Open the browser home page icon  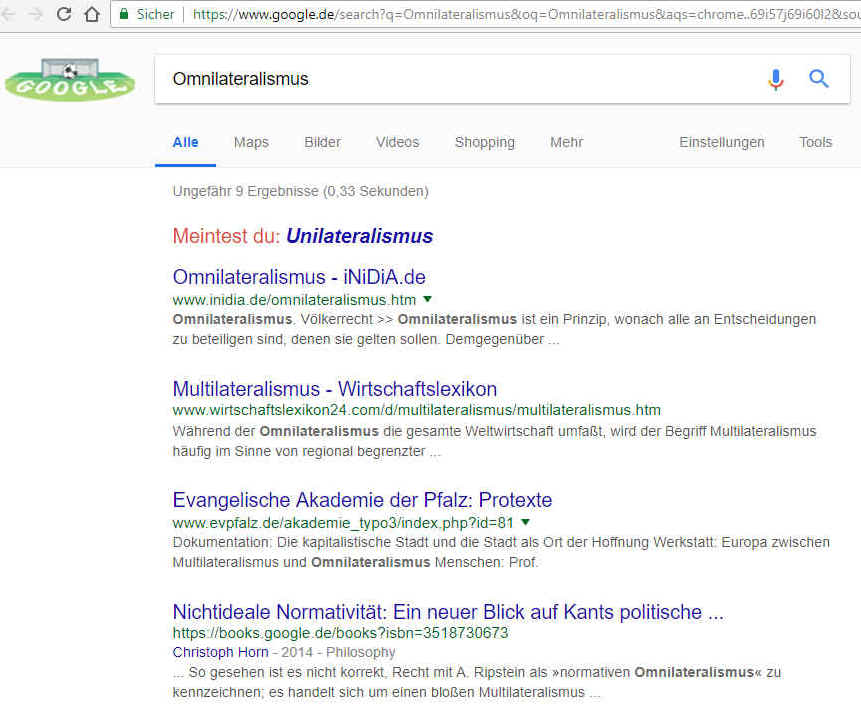point(92,14)
